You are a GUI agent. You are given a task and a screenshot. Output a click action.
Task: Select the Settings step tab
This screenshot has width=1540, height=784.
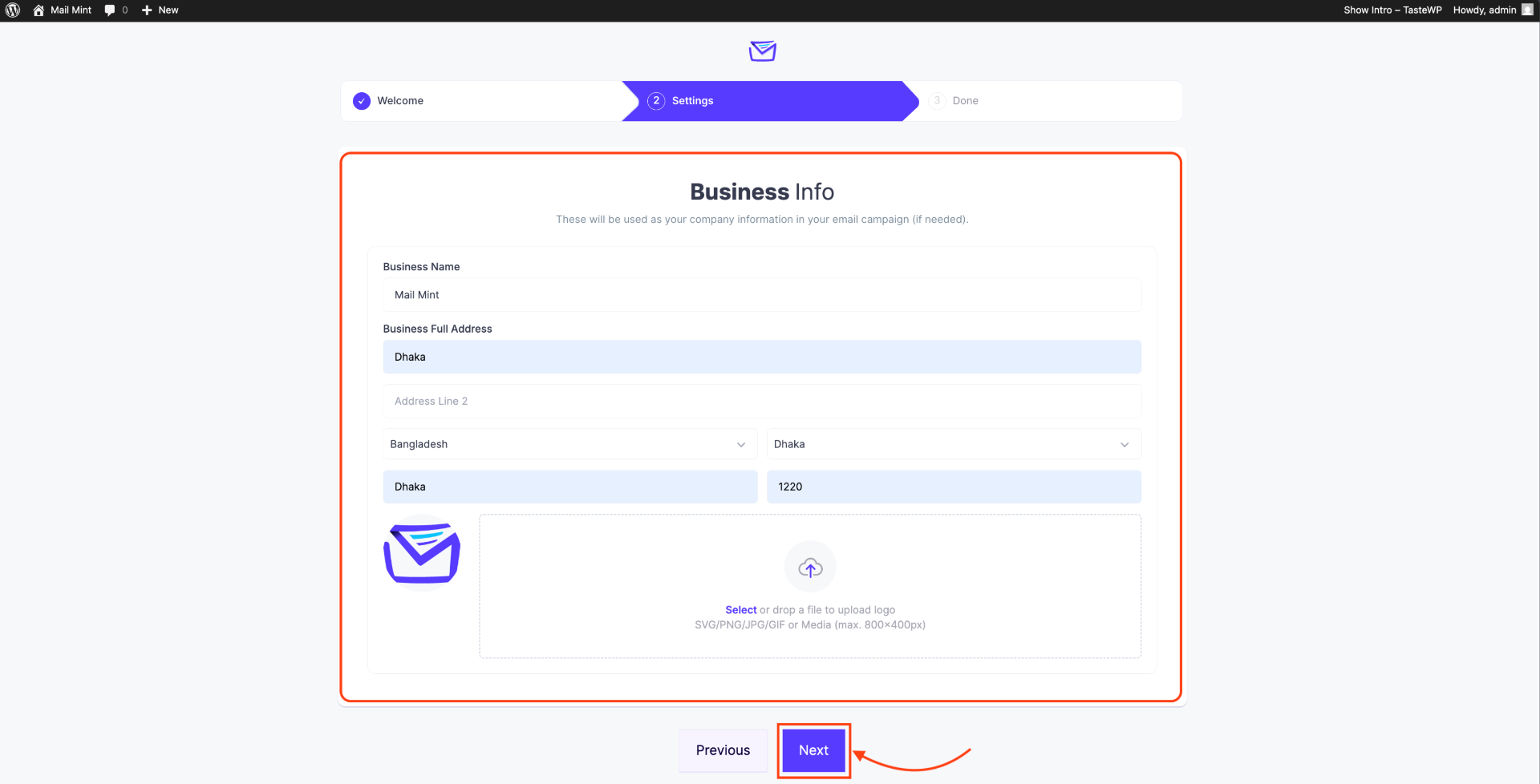point(691,101)
